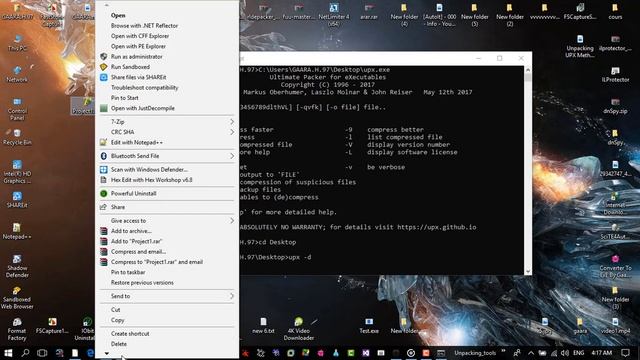Launch Intel(R) HD Graphics shortcut
The image size is (640, 360).
tap(17, 171)
